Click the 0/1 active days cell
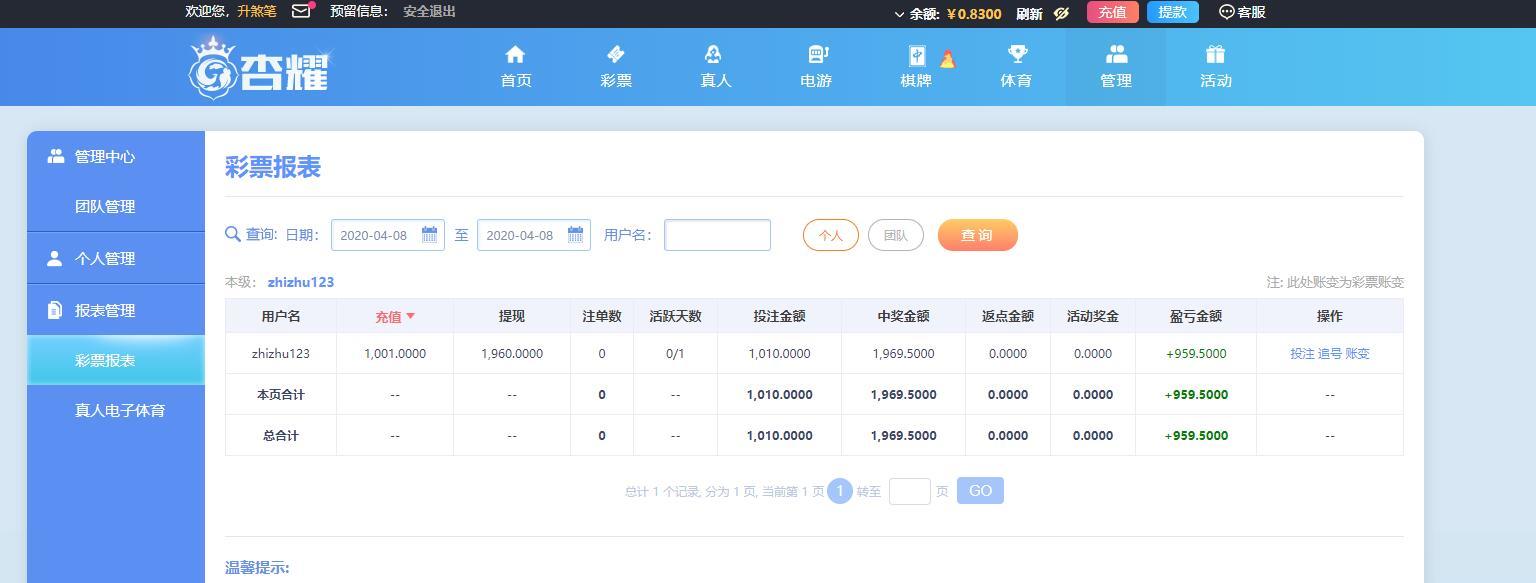Viewport: 1536px width, 583px height. click(675, 354)
